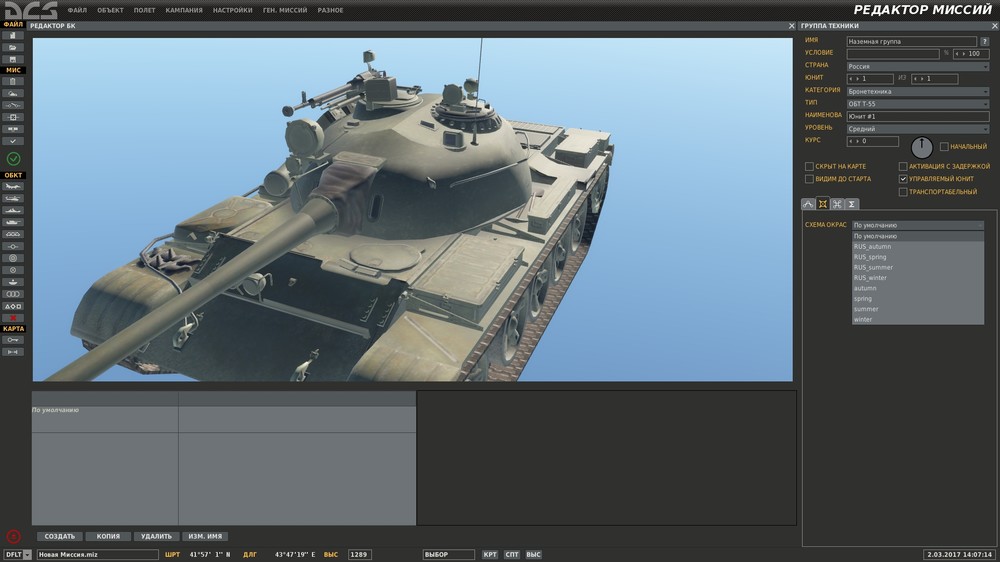Click the УДАЛИТЬ button

click(x=156, y=536)
